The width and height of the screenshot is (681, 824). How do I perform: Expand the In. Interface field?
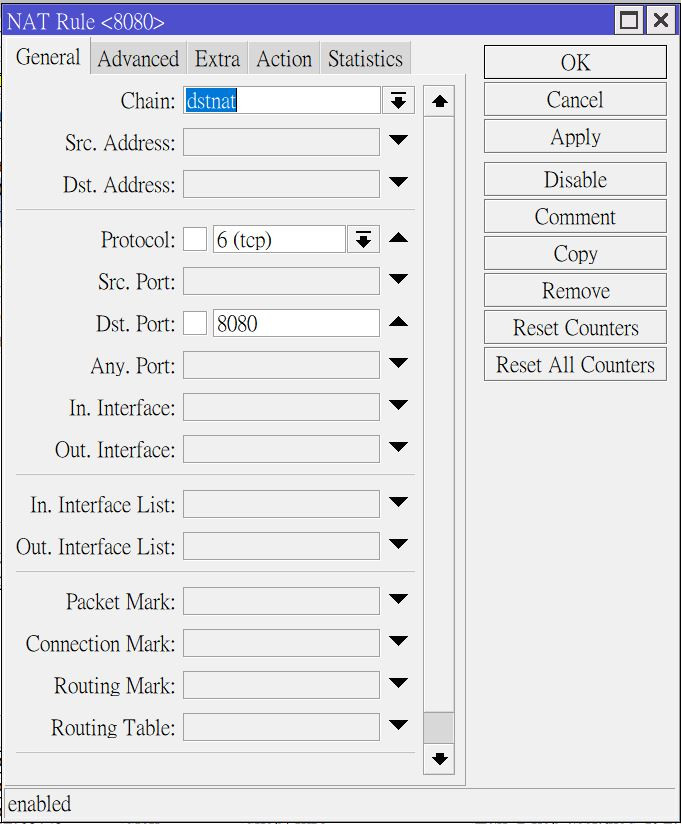pos(398,405)
